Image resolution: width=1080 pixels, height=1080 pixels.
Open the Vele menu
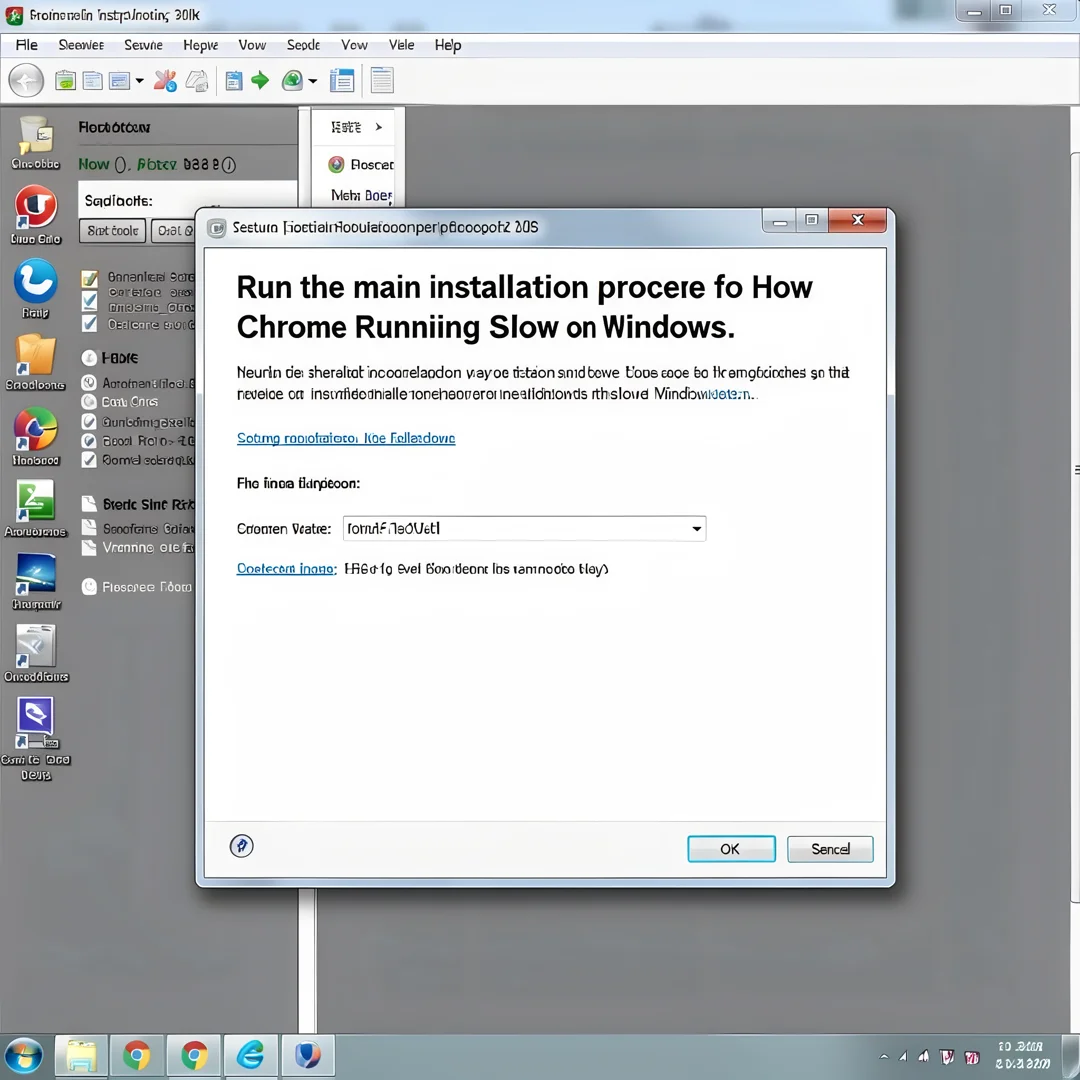tap(402, 45)
